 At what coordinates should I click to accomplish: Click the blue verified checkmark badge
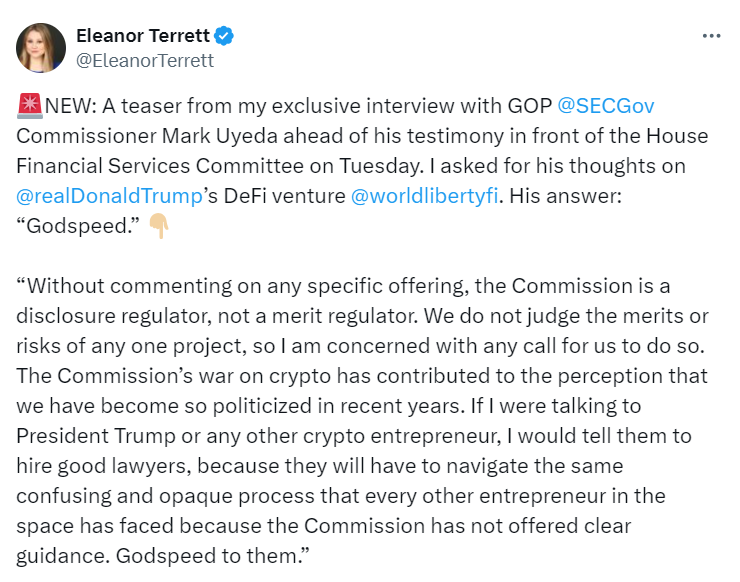224,36
